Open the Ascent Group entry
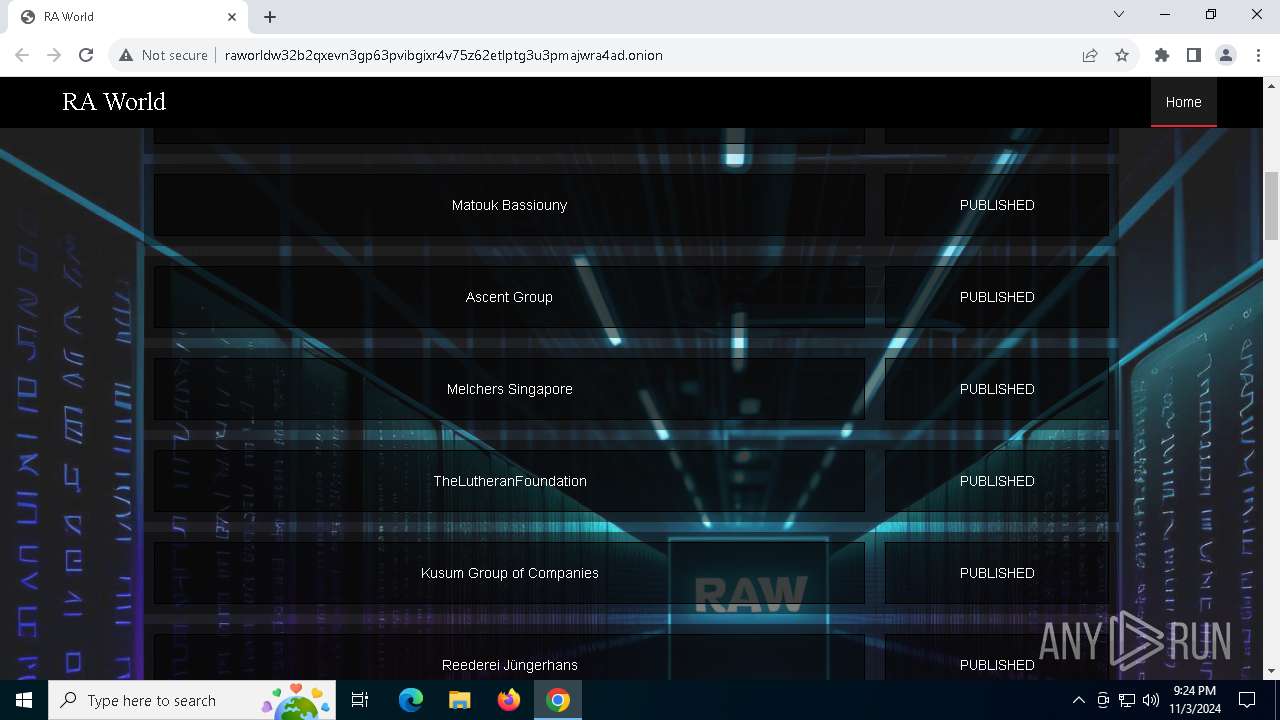 509,297
